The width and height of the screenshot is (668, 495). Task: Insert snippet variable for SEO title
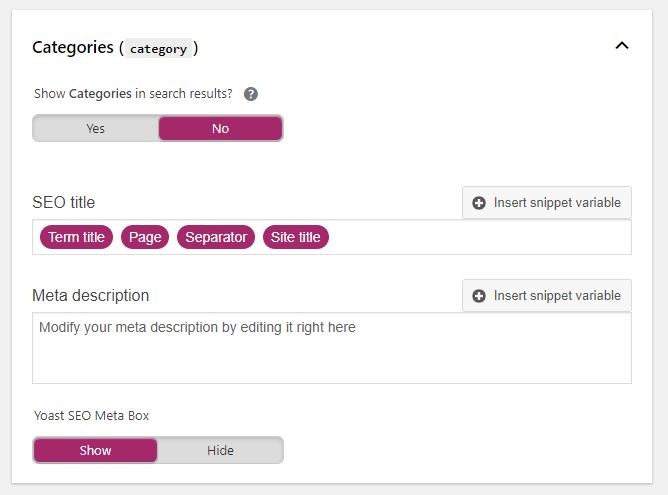pyautogui.click(x=547, y=202)
